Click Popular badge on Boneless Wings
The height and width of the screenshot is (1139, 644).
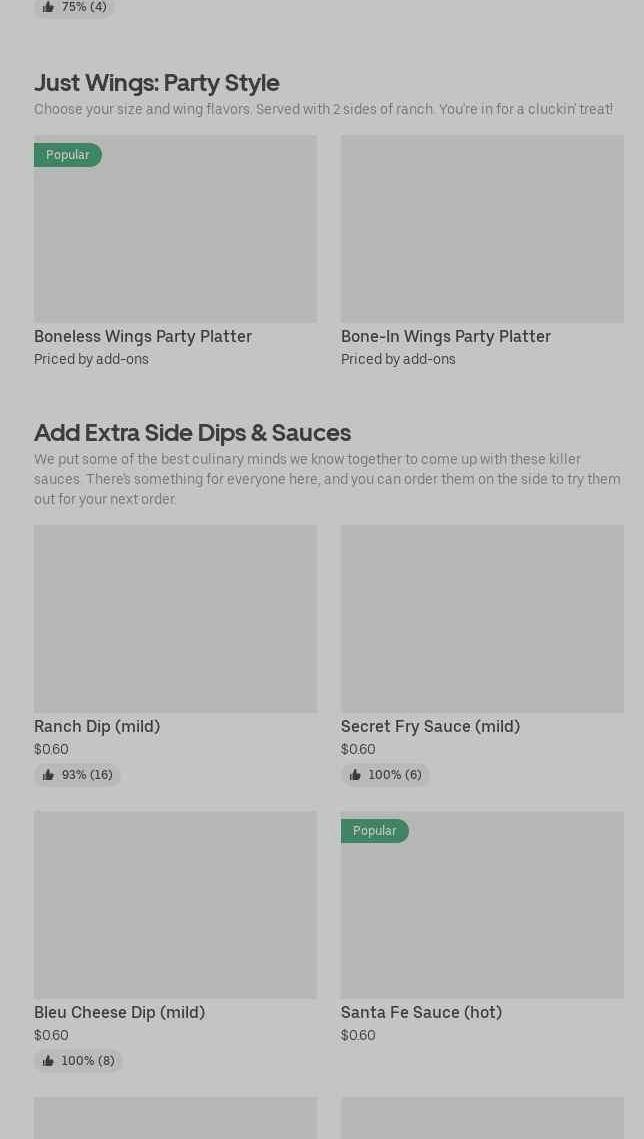[x=68, y=155]
